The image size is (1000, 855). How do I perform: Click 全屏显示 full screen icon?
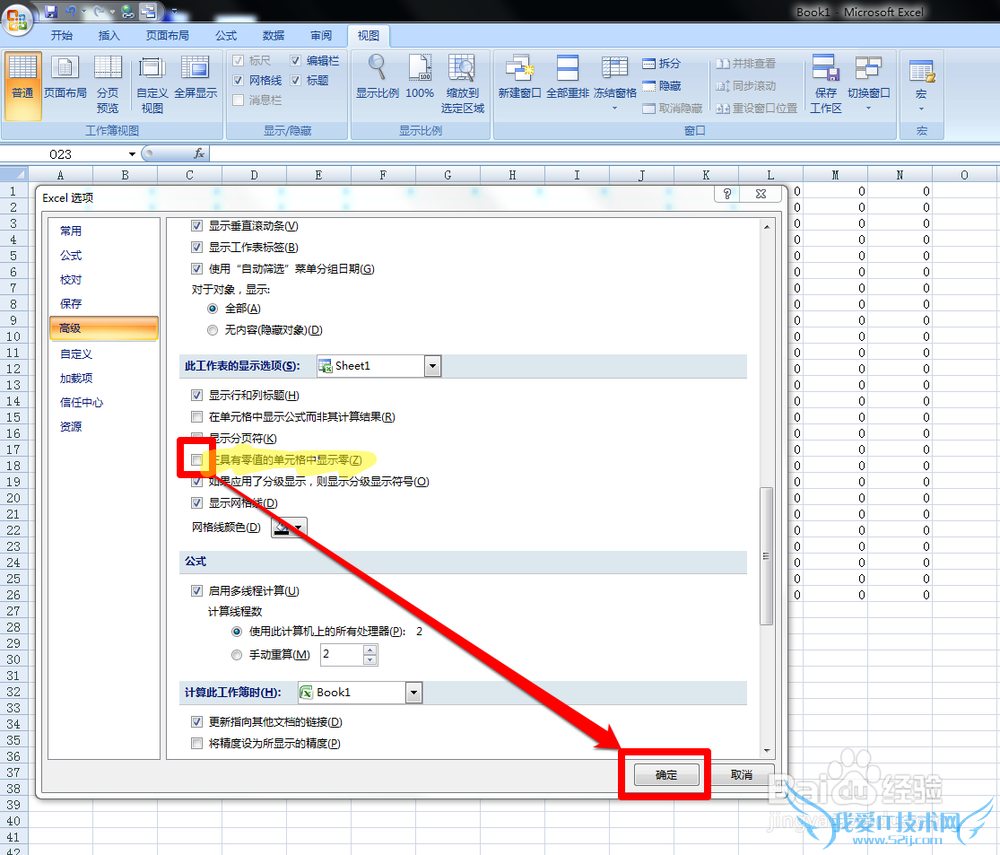195,78
